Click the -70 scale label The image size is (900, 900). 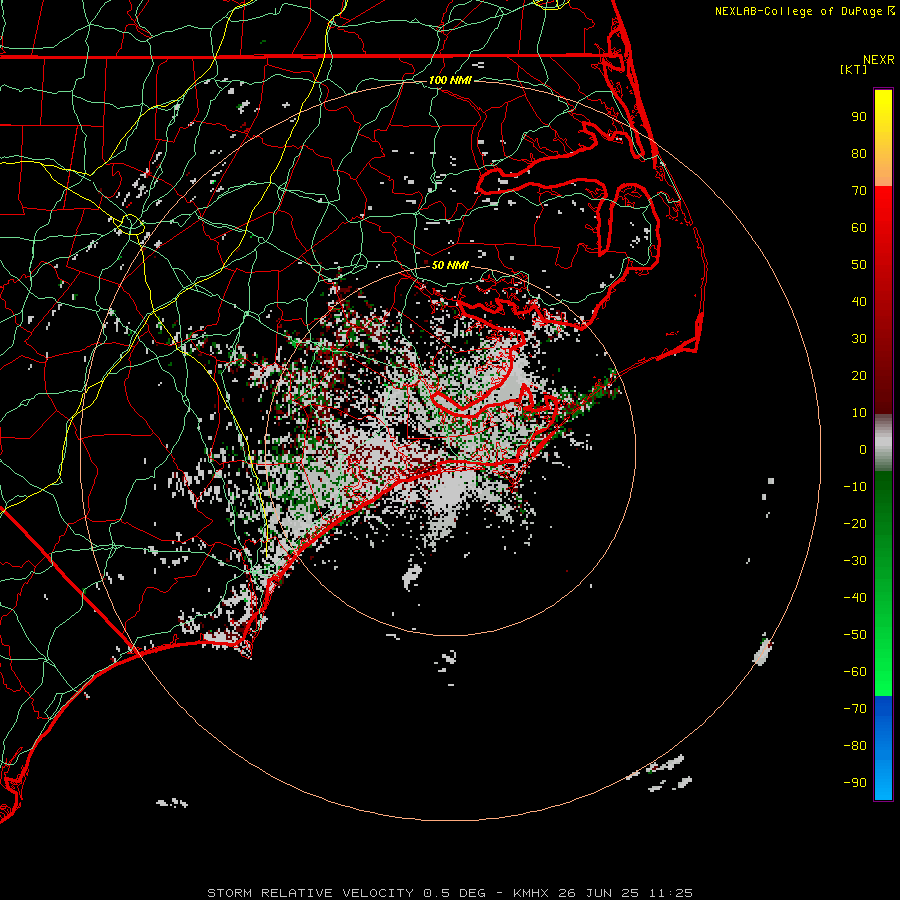[x=855, y=708]
